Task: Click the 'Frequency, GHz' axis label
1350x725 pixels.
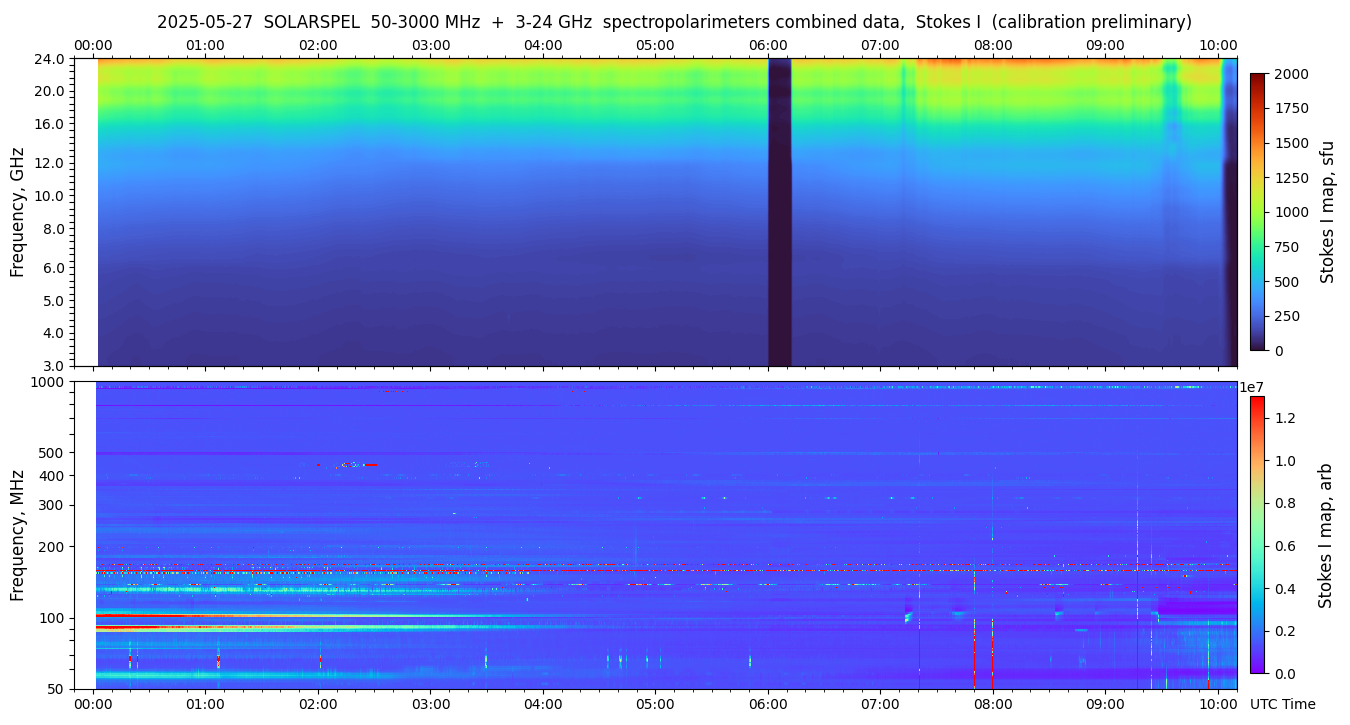Action: point(17,212)
